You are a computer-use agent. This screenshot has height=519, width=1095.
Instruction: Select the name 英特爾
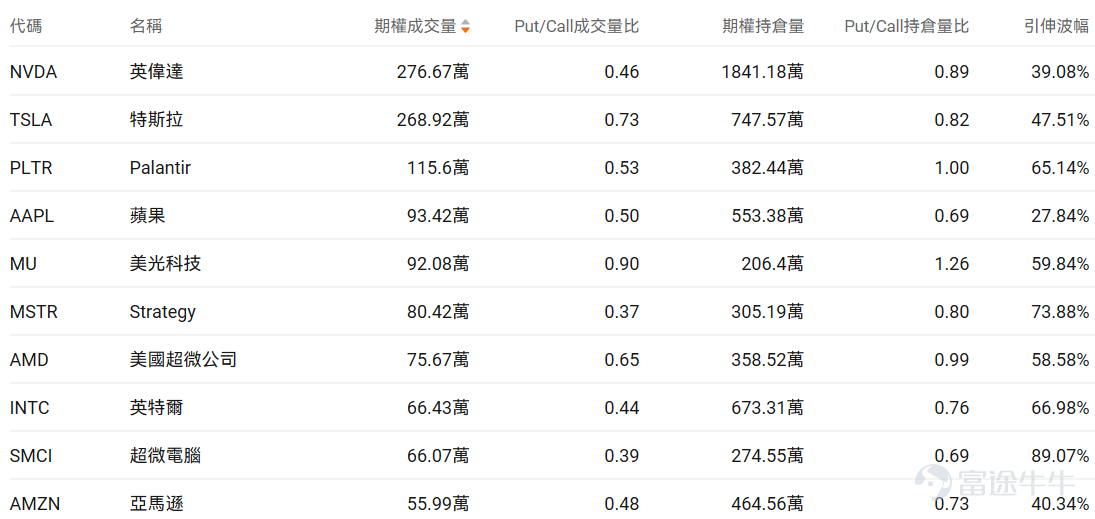tap(156, 407)
